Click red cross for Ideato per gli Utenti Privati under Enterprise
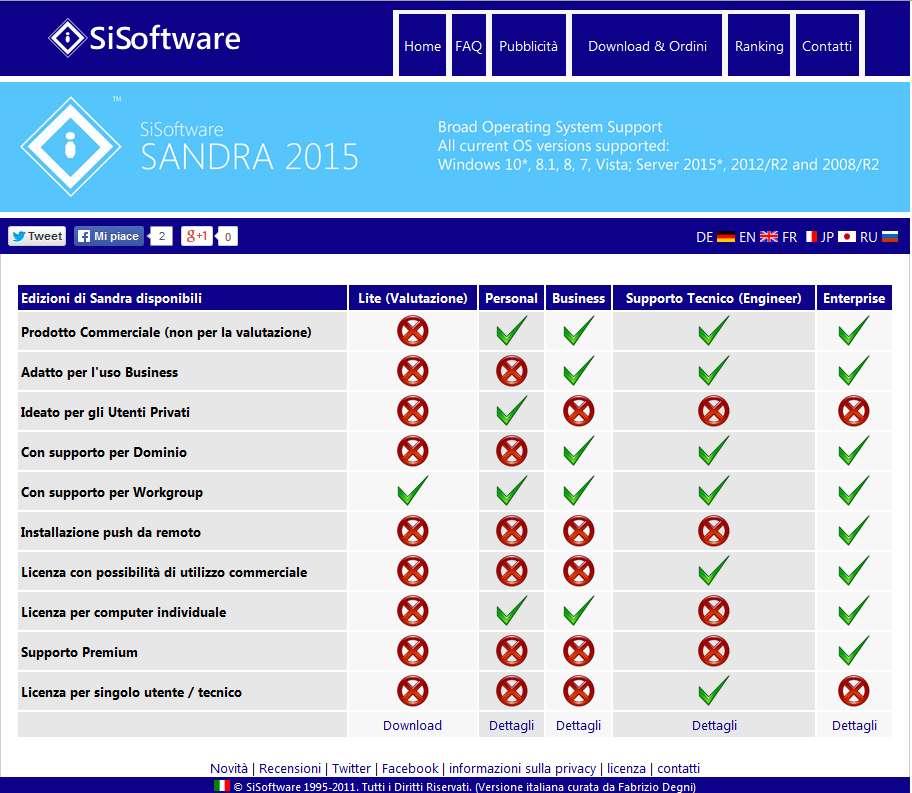The height and width of the screenshot is (793, 912). (854, 411)
